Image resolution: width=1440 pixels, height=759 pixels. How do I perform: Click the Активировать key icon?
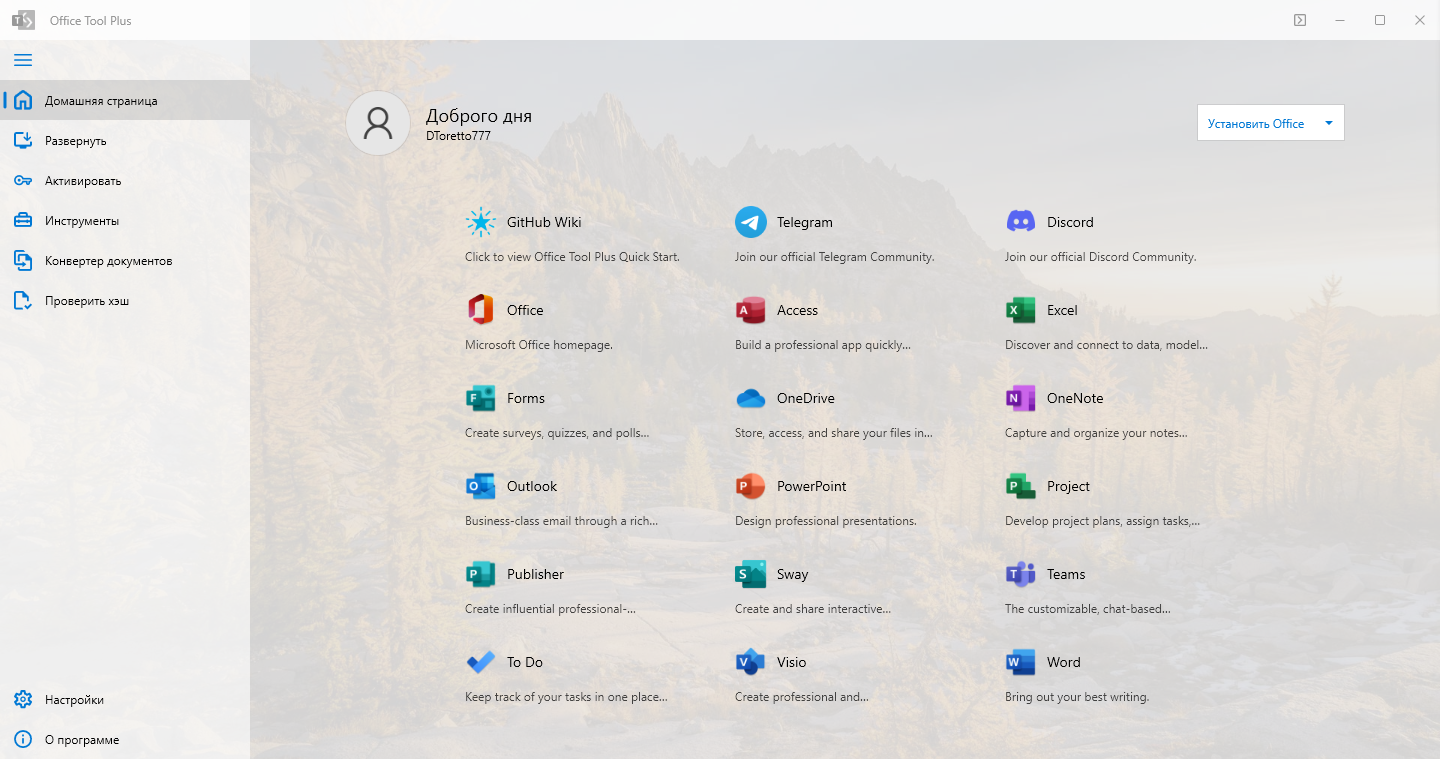tap(22, 180)
